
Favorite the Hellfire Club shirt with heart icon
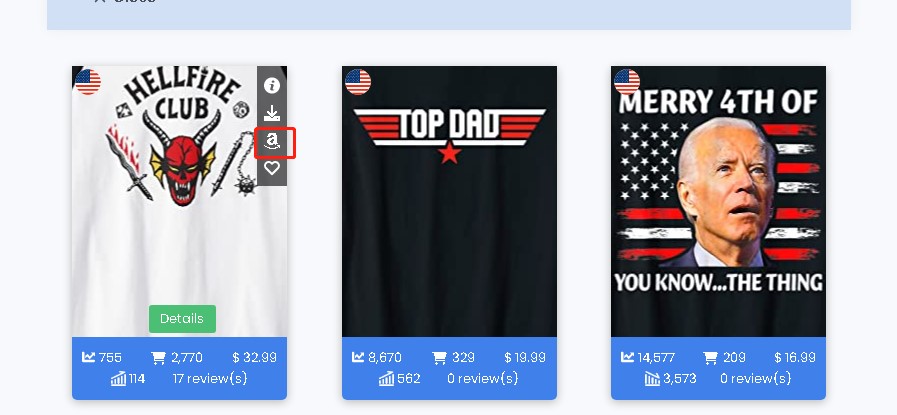272,168
